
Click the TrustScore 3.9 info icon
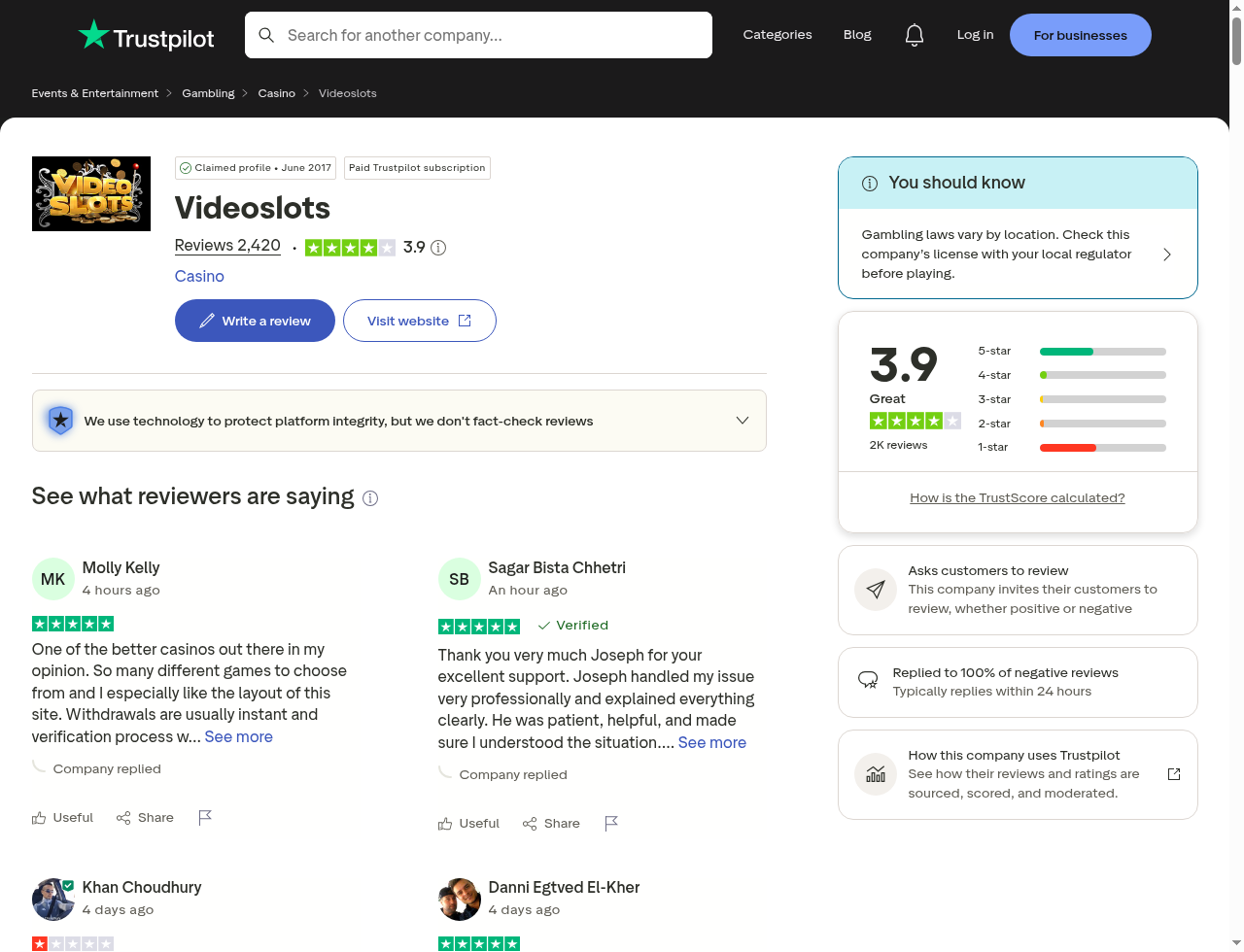coord(438,248)
